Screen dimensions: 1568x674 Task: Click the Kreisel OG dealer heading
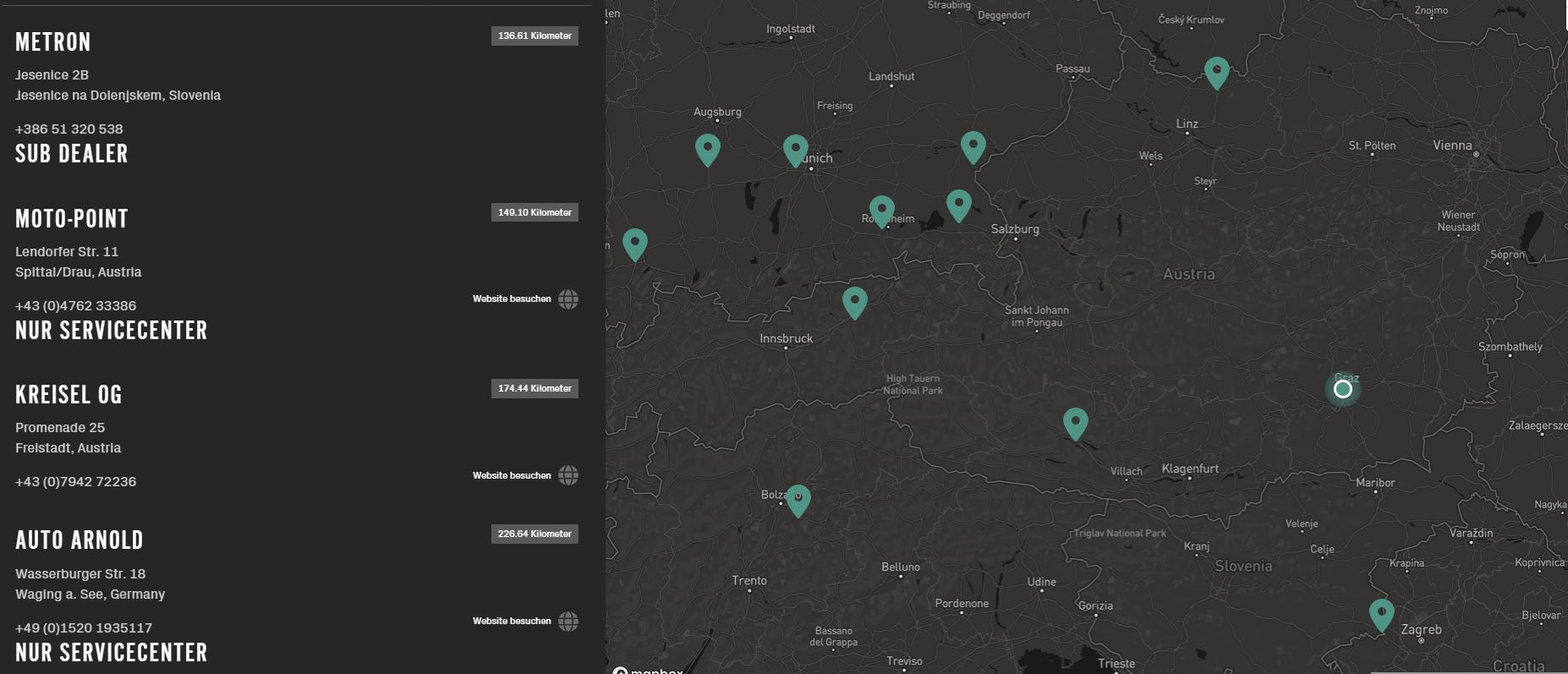69,395
